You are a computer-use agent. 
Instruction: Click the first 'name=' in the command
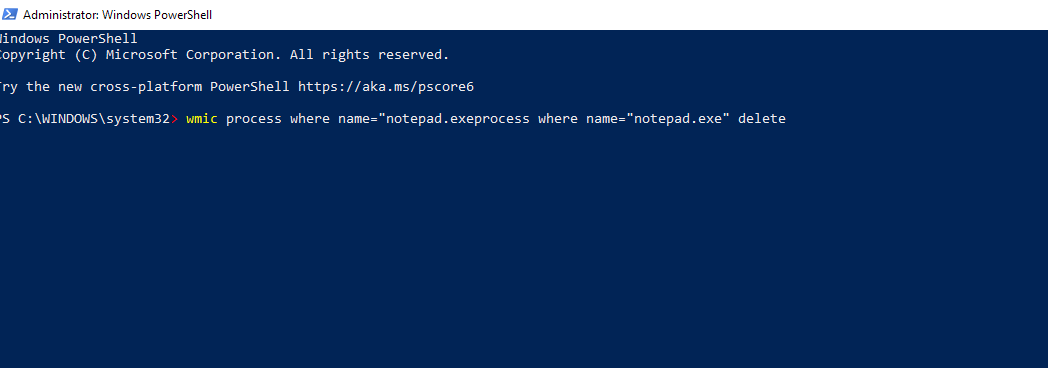357,119
